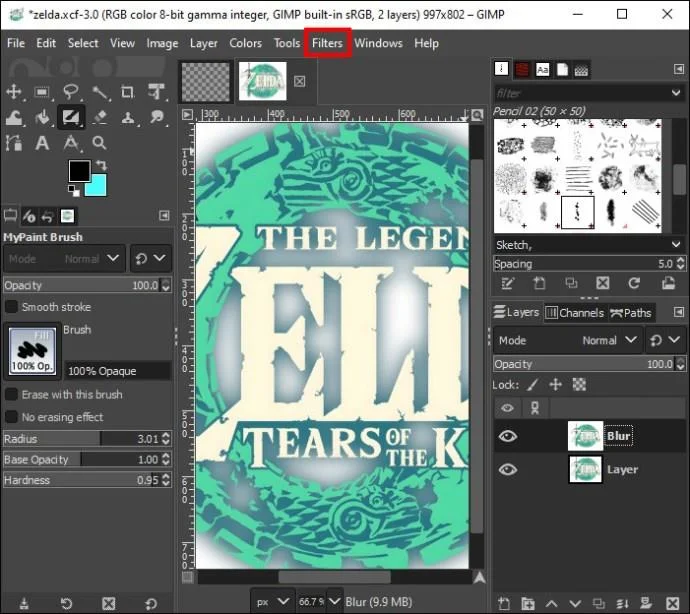
Task: Select the Rectangle Select tool
Action: 42,92
